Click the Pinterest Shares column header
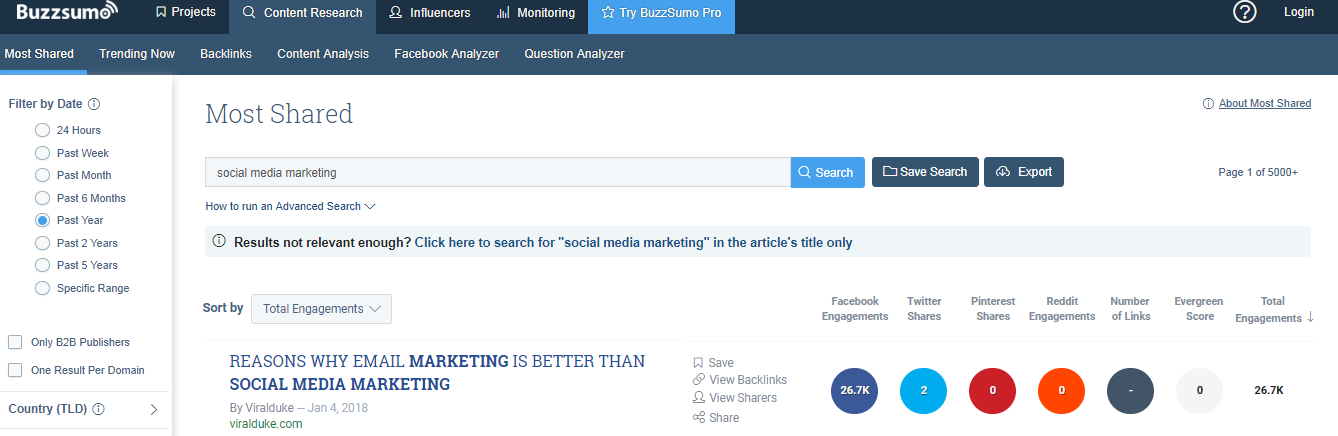Viewport: 1338px width, 436px height. [993, 309]
